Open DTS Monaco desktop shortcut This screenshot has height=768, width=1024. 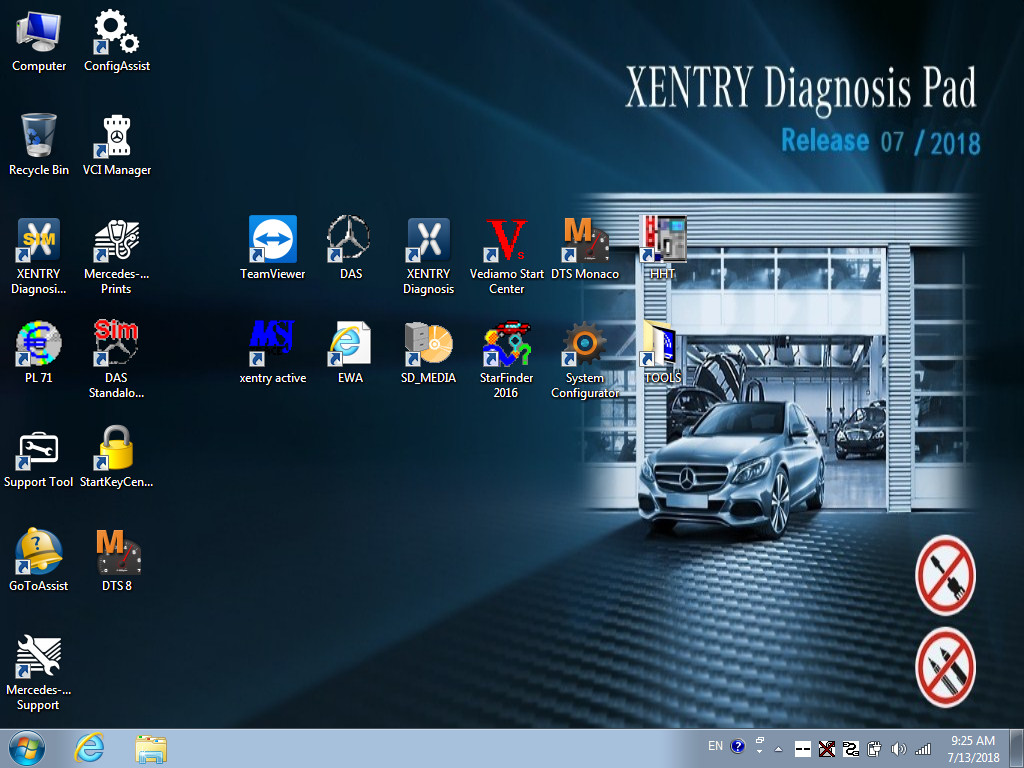tap(585, 240)
